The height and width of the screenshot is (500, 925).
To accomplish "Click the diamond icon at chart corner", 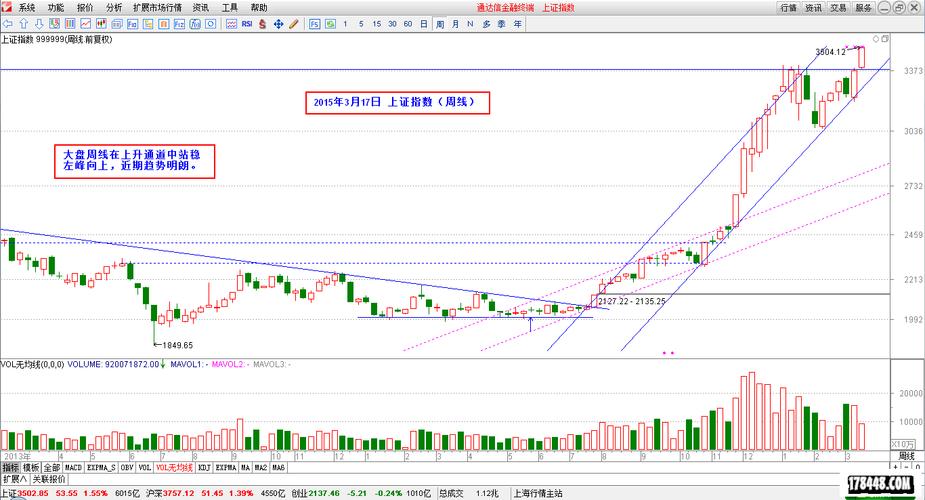I will click(x=876, y=39).
